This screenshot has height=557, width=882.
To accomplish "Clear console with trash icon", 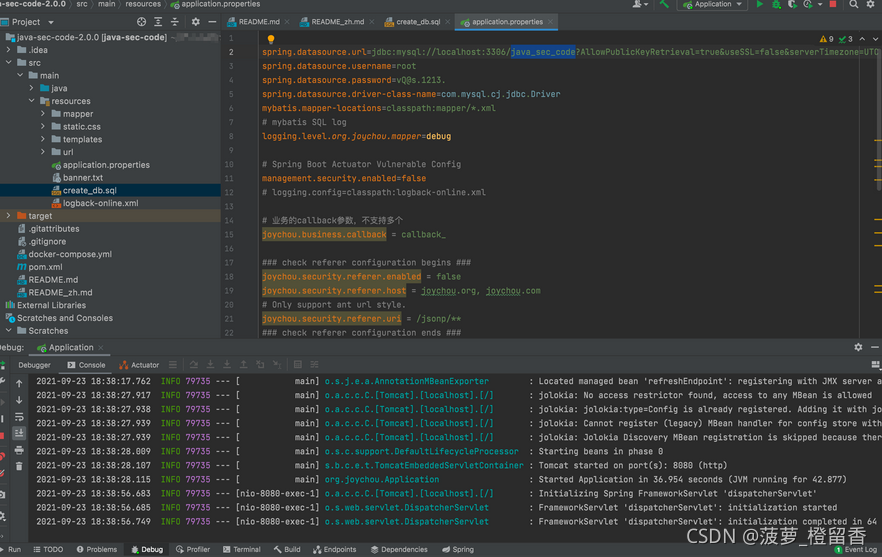I will tap(19, 466).
